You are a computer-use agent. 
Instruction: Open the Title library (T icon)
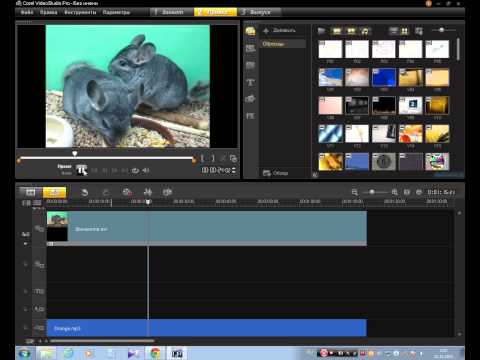pos(250,82)
